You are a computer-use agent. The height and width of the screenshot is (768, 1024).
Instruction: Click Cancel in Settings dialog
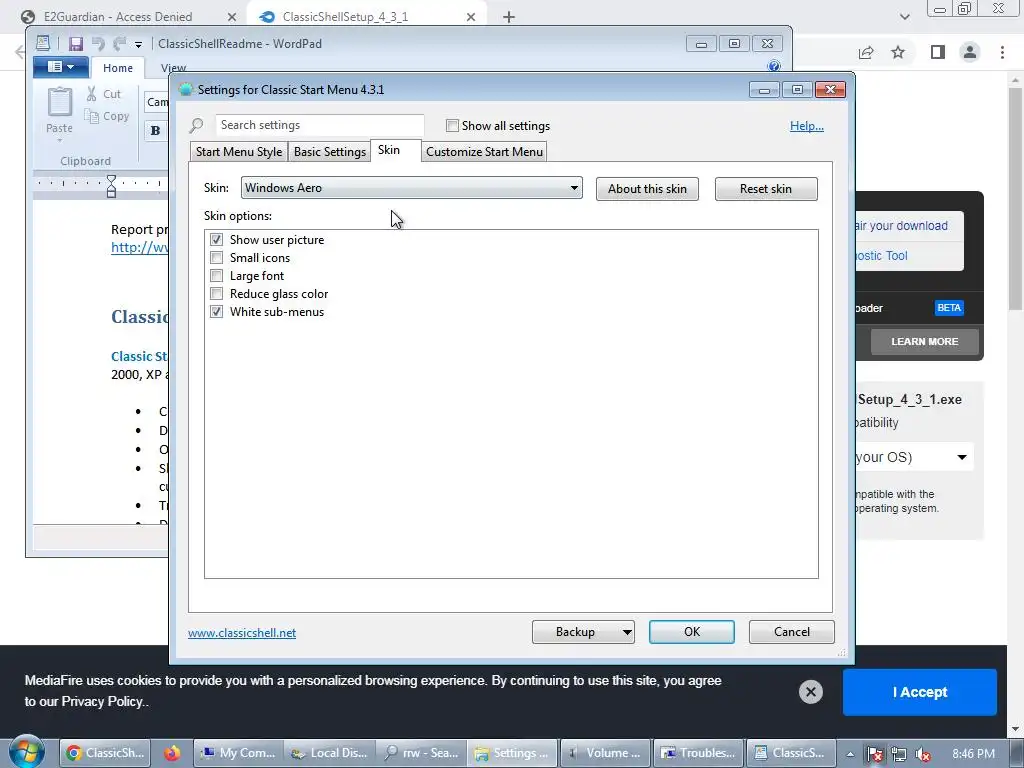[792, 632]
